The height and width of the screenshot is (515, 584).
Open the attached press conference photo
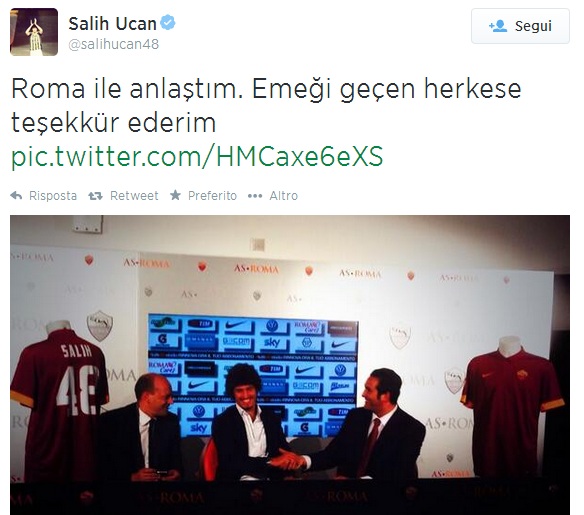pyautogui.click(x=290, y=365)
